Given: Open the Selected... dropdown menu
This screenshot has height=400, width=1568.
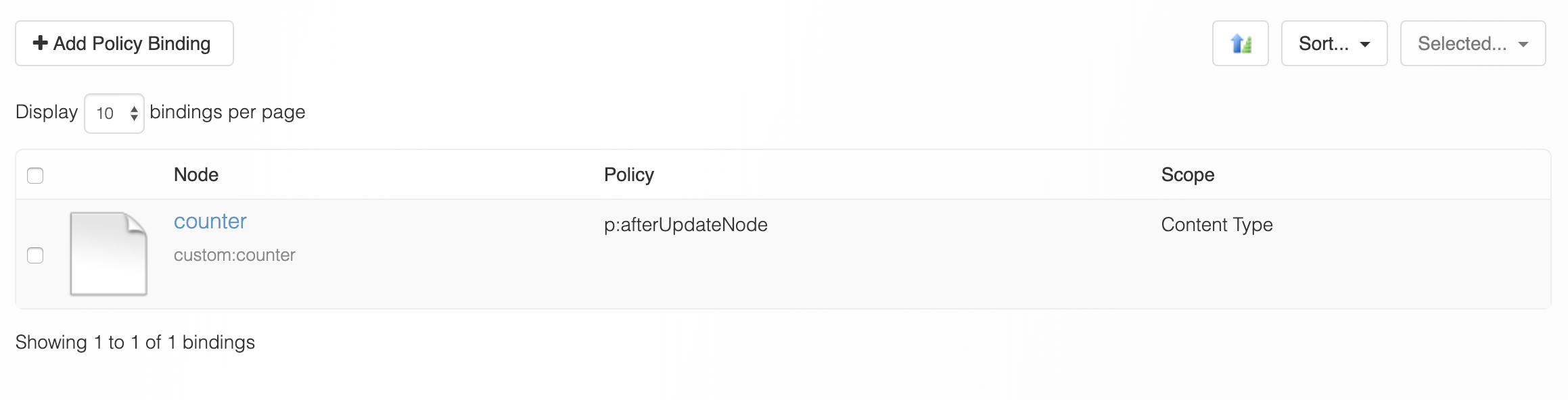Looking at the screenshot, I should point(1473,43).
